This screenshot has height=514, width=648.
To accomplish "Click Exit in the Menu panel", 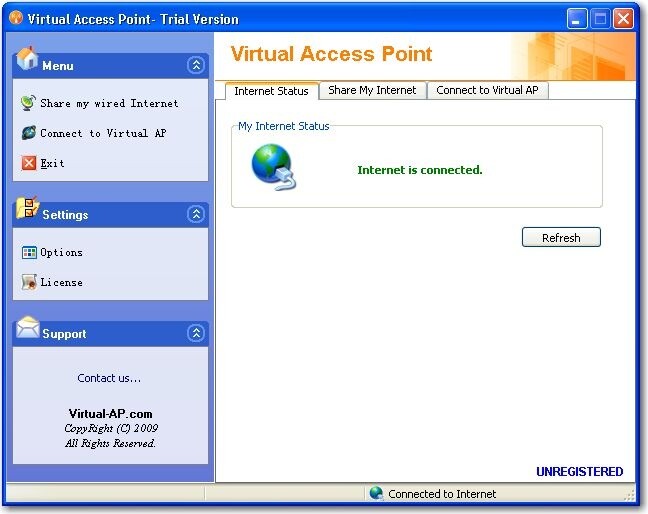I will (x=52, y=163).
